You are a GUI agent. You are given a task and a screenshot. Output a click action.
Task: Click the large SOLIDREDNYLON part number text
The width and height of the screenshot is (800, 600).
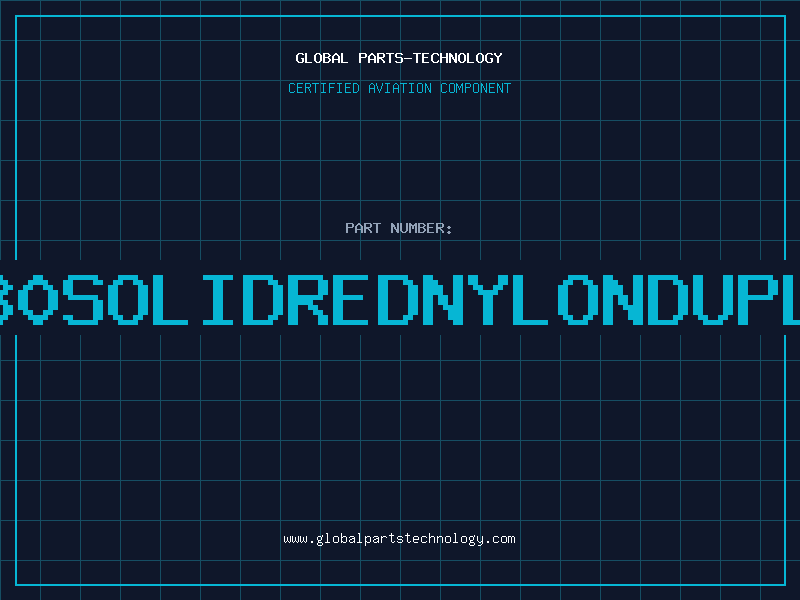400,299
